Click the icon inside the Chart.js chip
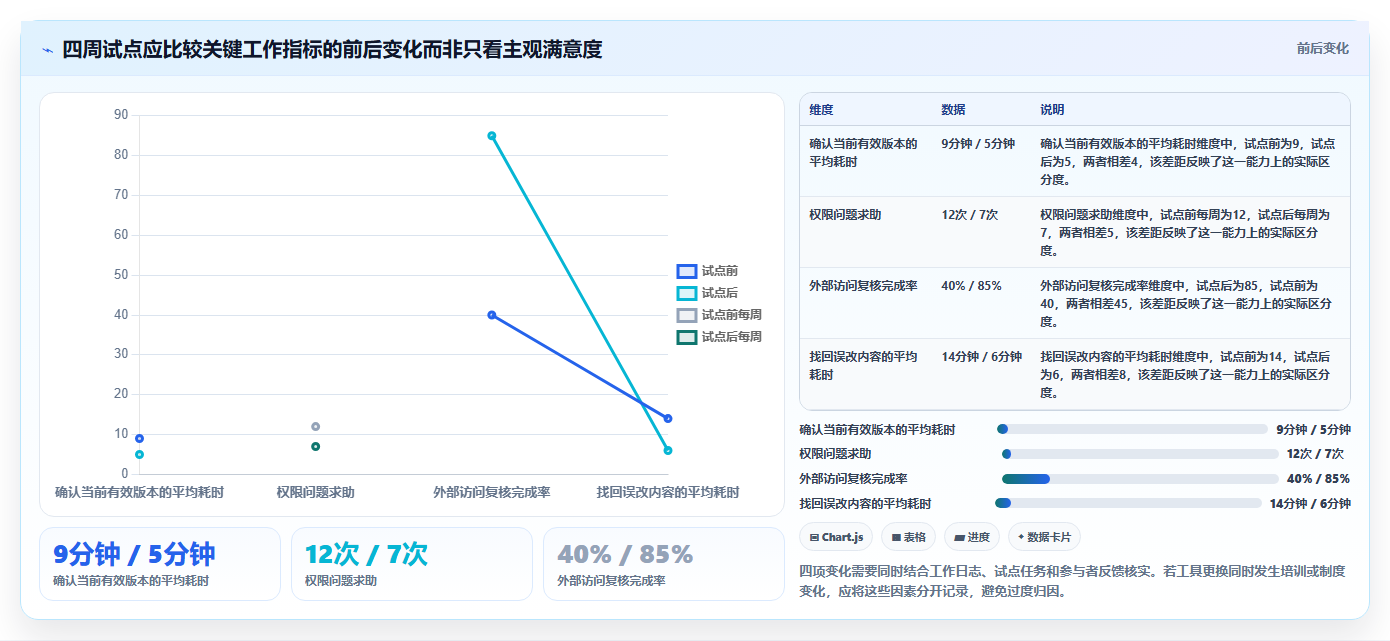Image resolution: width=1390 pixels, height=641 pixels. [815, 537]
